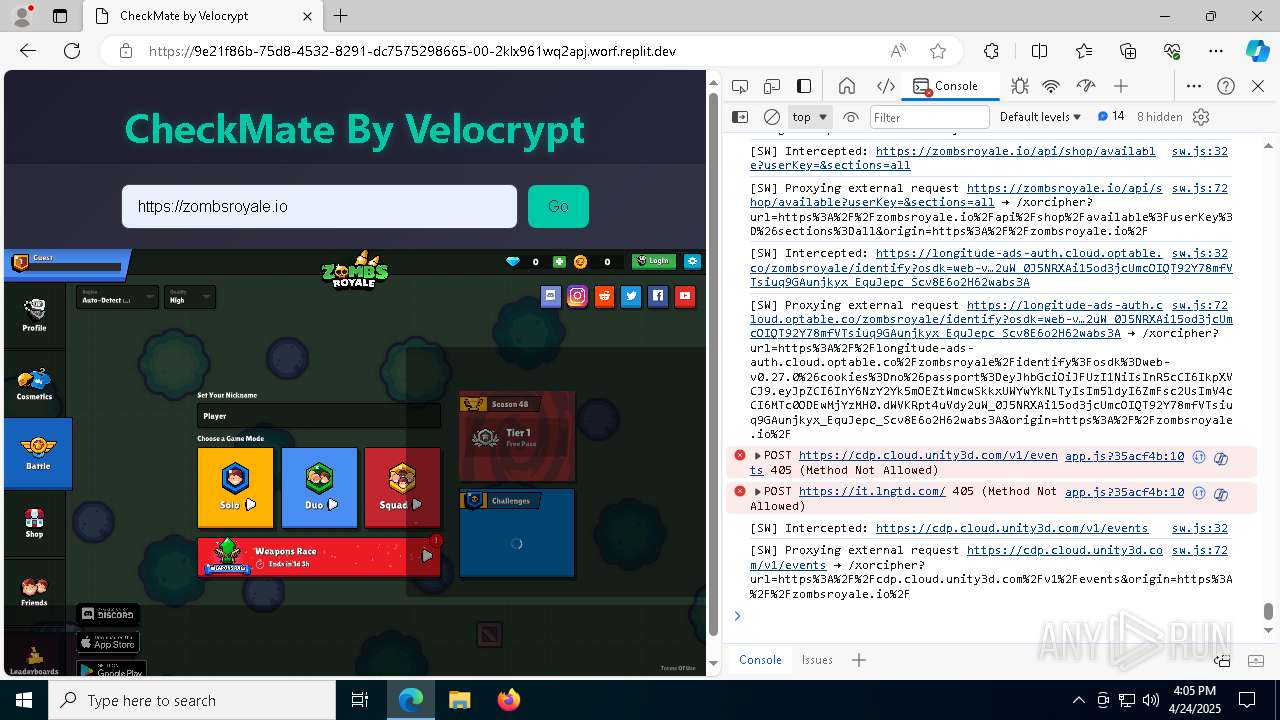Toggle browser split screen
Image resolution: width=1280 pixels, height=720 pixels.
point(1039,51)
